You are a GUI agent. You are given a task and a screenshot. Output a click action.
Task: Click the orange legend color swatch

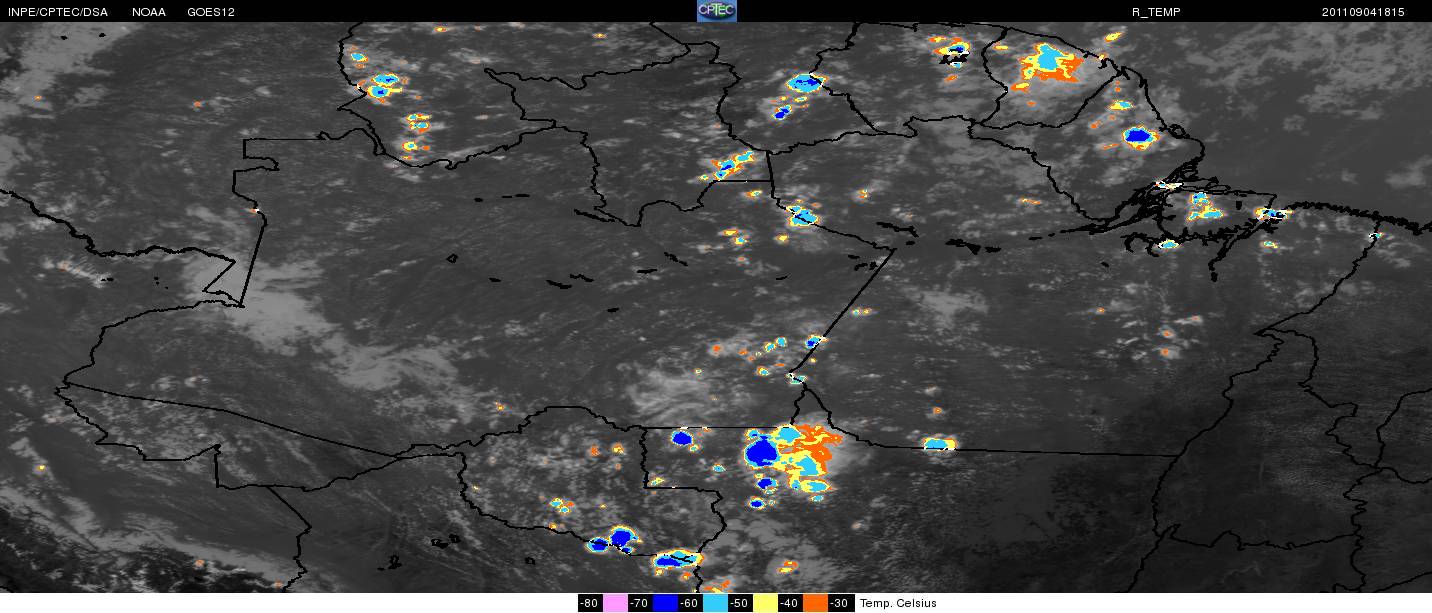coord(815,603)
